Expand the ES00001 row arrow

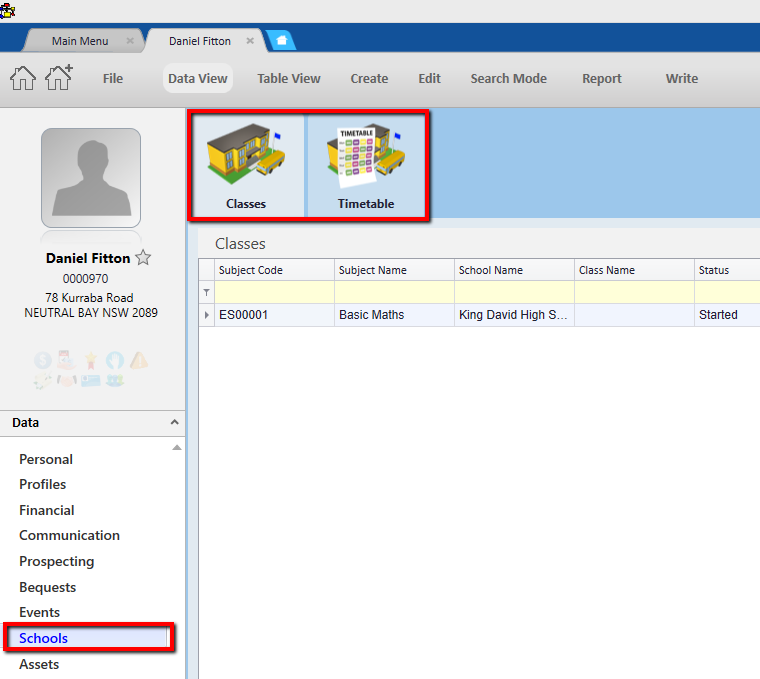pos(207,315)
